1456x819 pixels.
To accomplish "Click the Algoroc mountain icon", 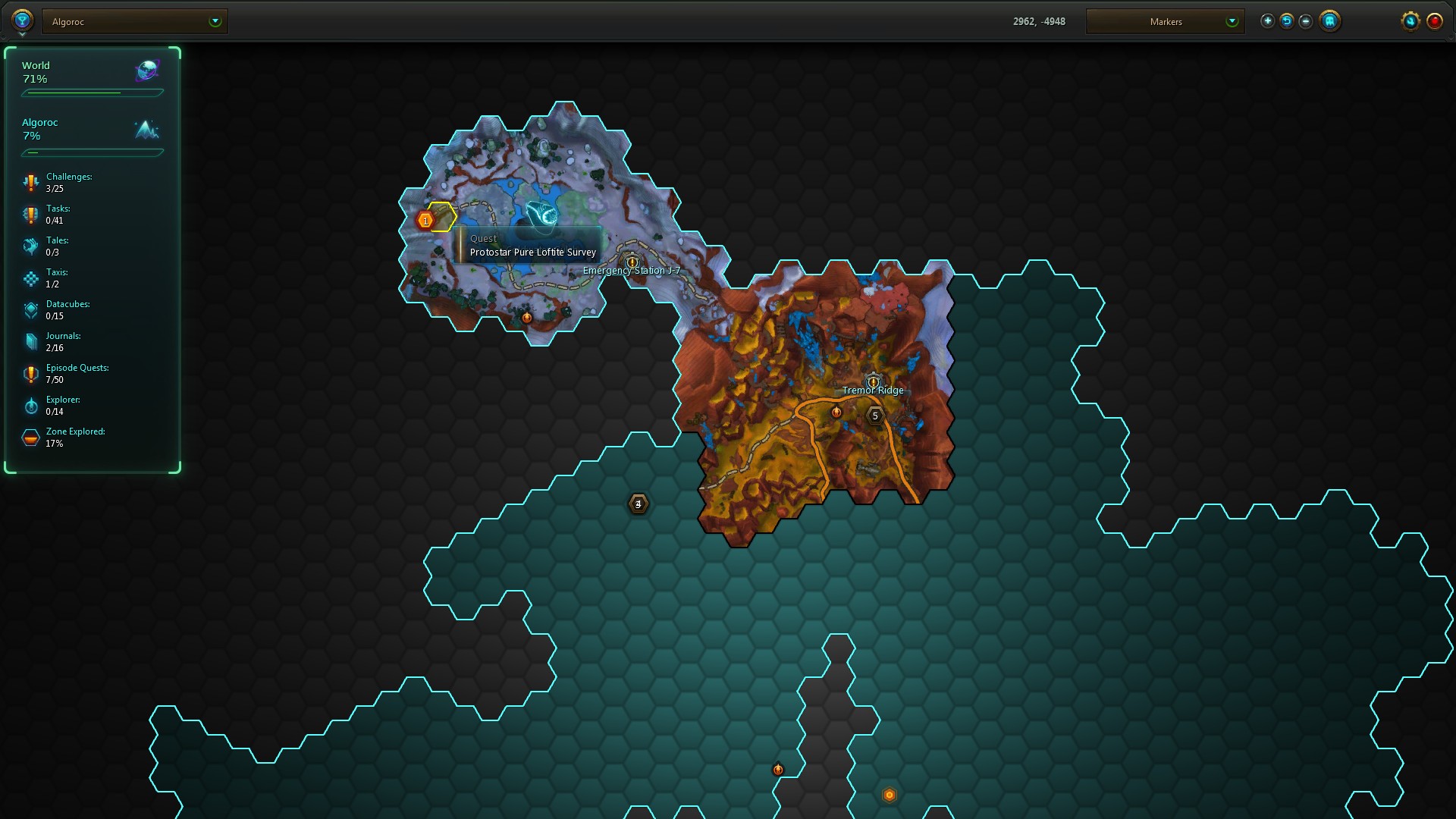I will 147,130.
